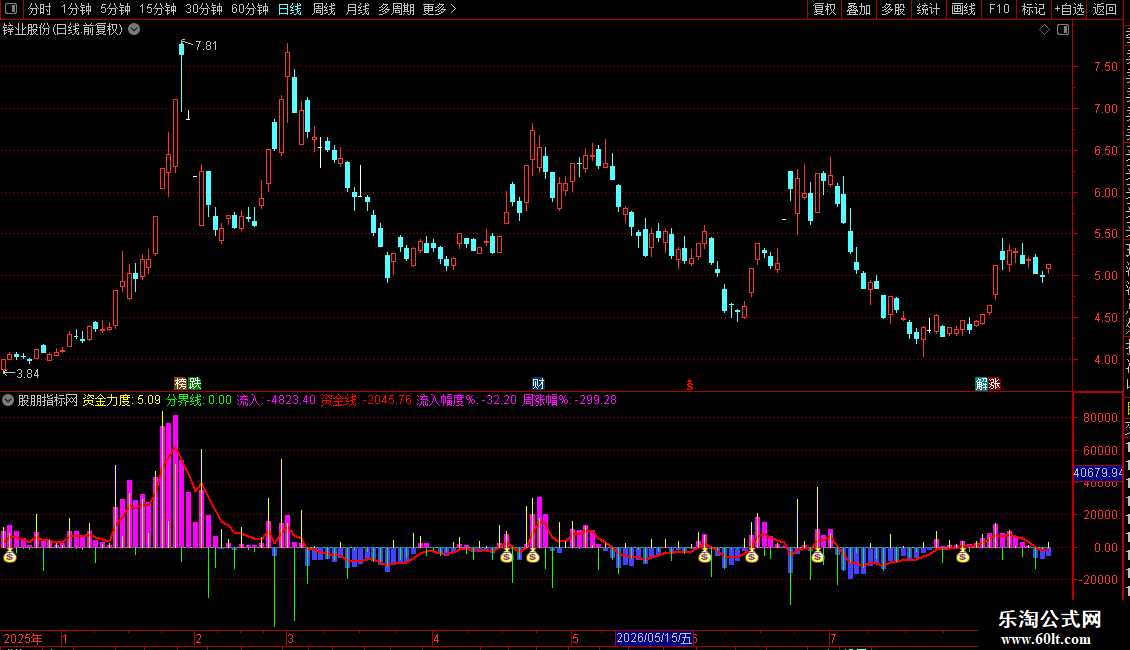1130x650 pixels.
Task: Add stock via +自选
Action: (x=1069, y=9)
